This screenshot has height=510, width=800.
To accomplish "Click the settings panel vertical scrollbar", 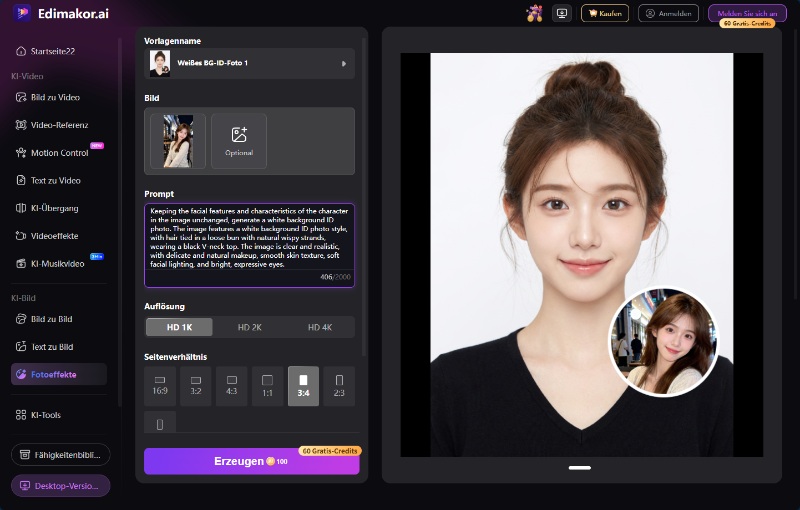I will [x=364, y=196].
